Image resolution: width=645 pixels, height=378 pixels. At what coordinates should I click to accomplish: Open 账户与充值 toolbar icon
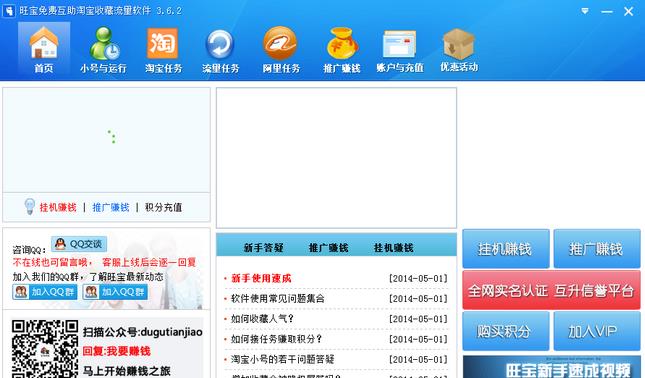point(399,50)
